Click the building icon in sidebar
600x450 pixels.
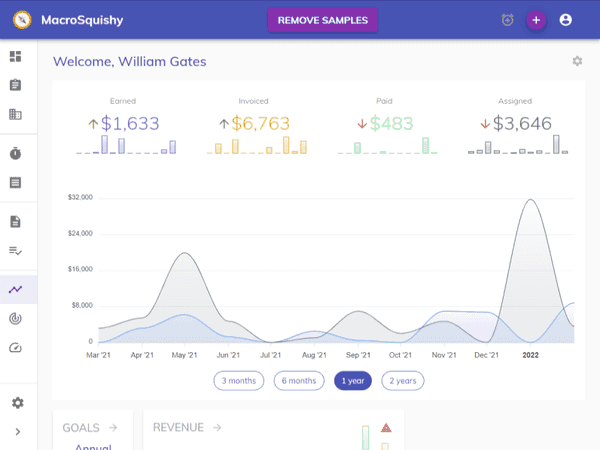pos(15,114)
